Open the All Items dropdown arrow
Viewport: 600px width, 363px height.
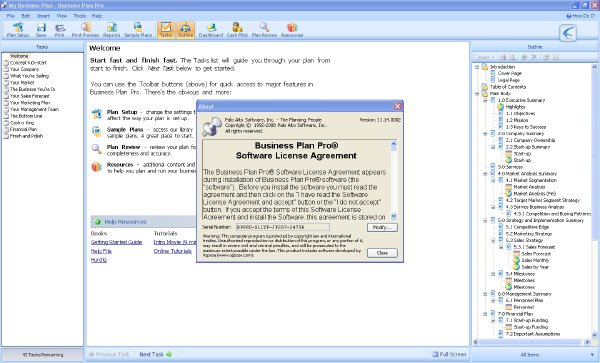tap(593, 355)
